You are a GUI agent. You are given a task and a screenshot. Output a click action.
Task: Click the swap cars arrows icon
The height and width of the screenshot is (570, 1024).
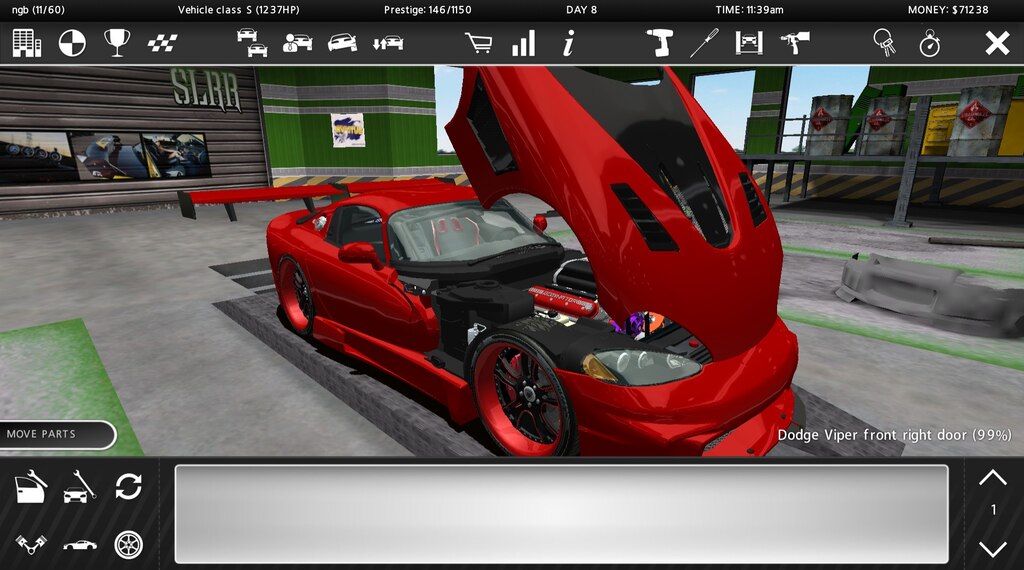tap(388, 44)
